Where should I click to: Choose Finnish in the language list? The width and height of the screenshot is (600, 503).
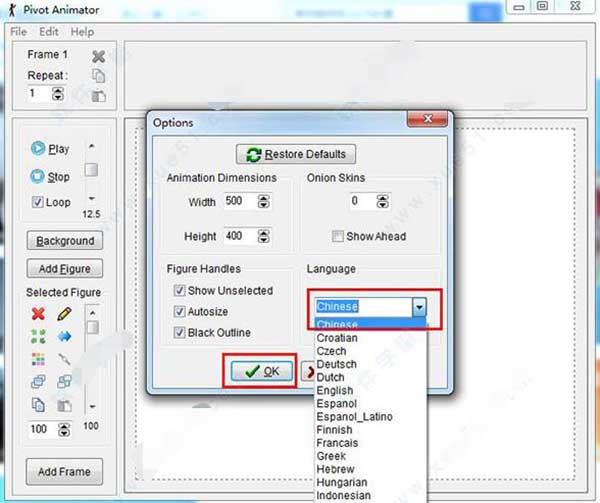click(370, 430)
